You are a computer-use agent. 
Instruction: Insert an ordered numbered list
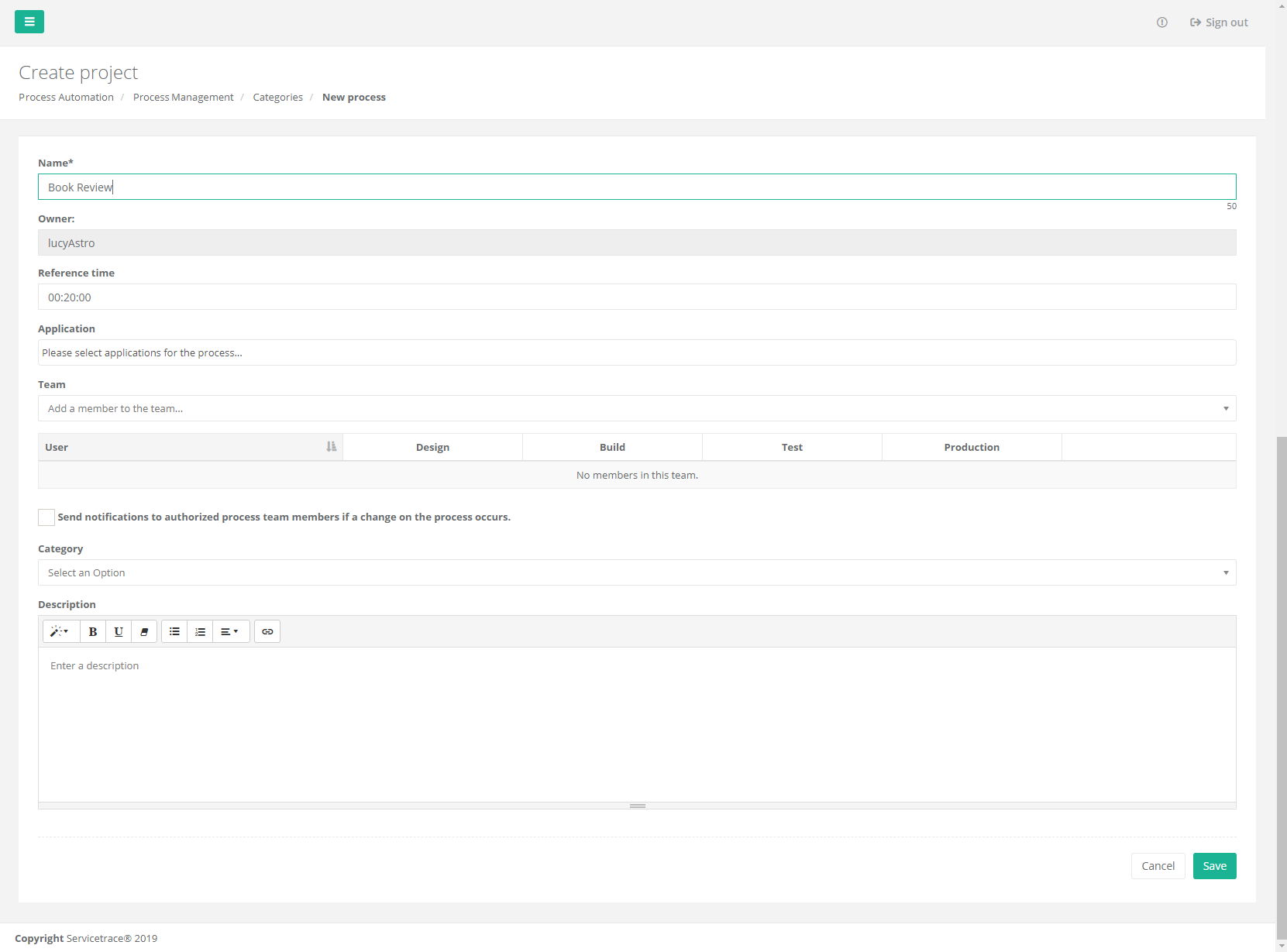(x=200, y=631)
